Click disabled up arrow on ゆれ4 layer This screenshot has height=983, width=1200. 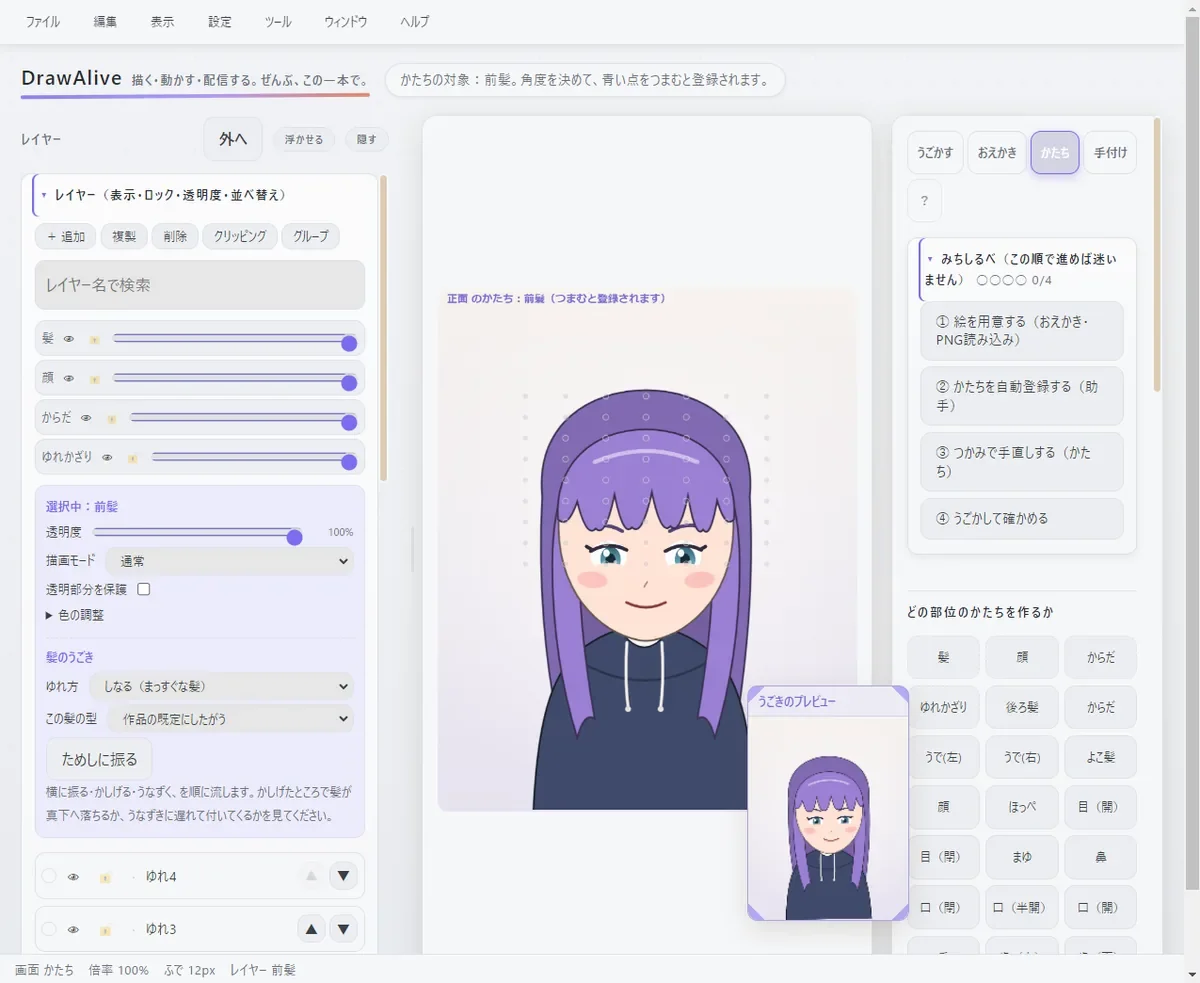[x=311, y=876]
